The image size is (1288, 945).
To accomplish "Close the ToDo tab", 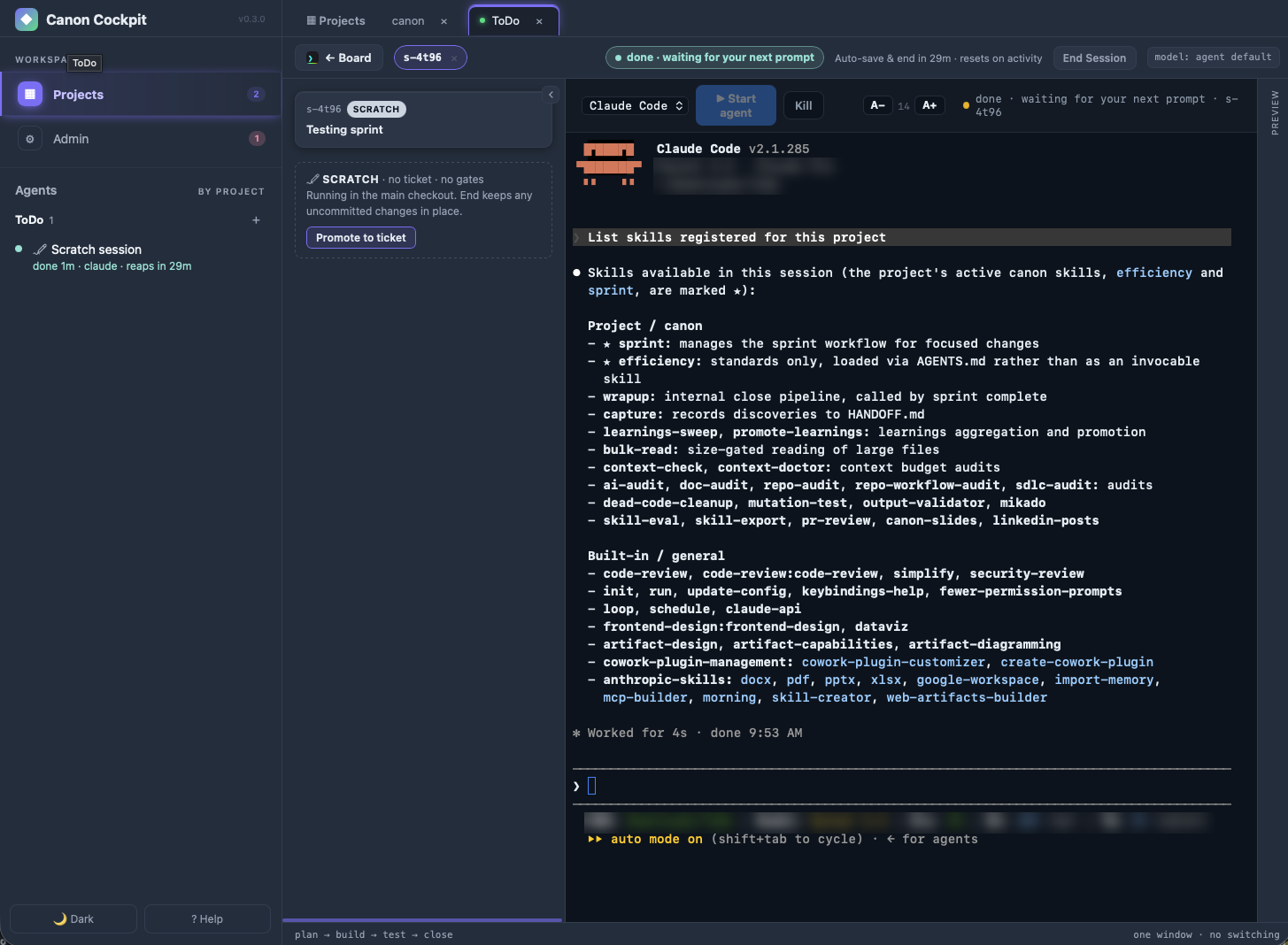I will pyautogui.click(x=539, y=21).
